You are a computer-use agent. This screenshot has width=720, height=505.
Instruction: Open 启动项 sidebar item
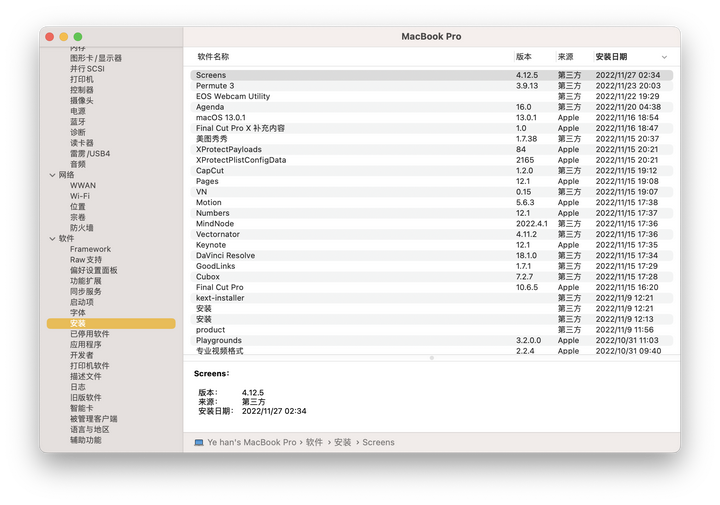pyautogui.click(x=82, y=302)
